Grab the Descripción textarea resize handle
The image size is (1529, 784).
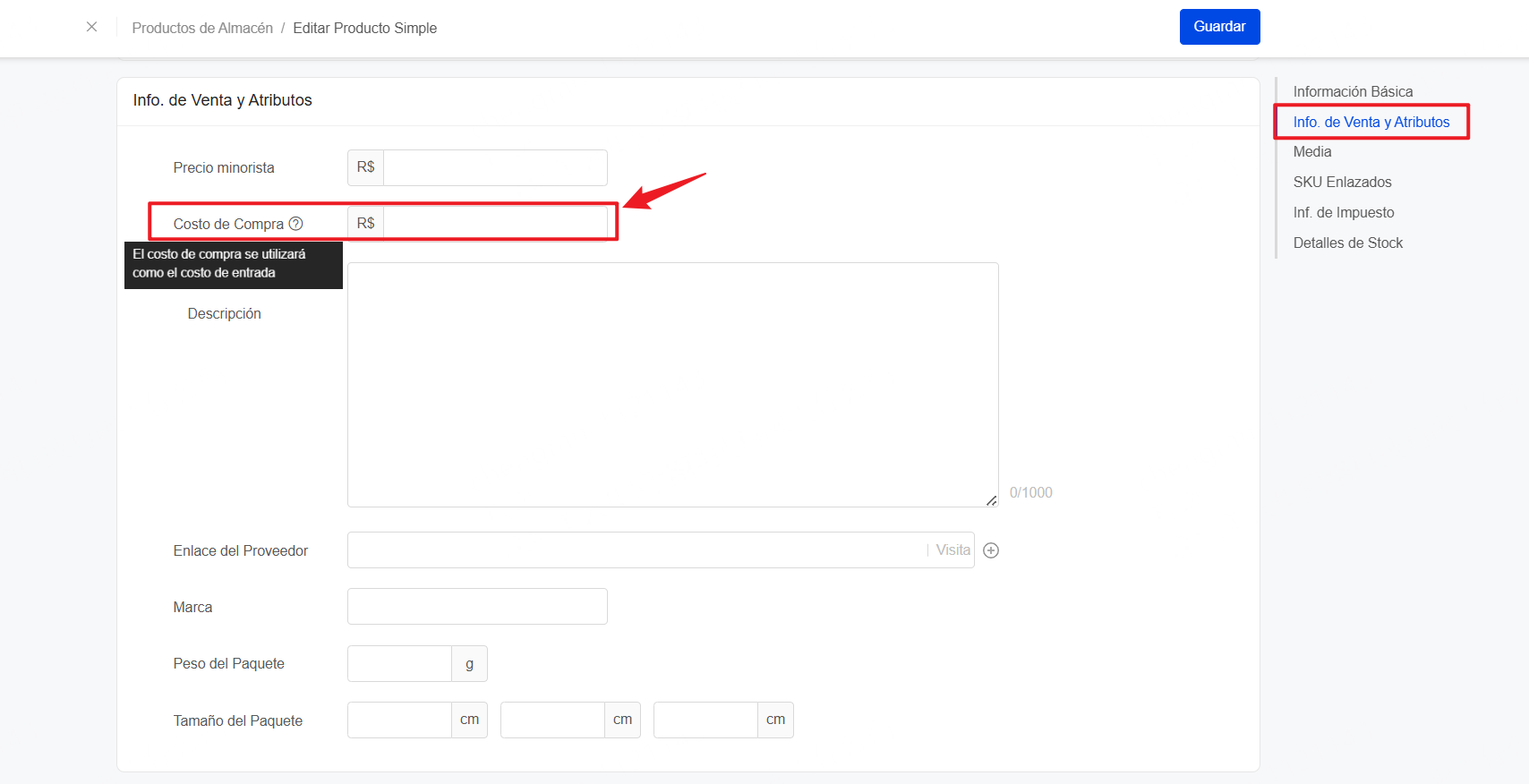[992, 501]
